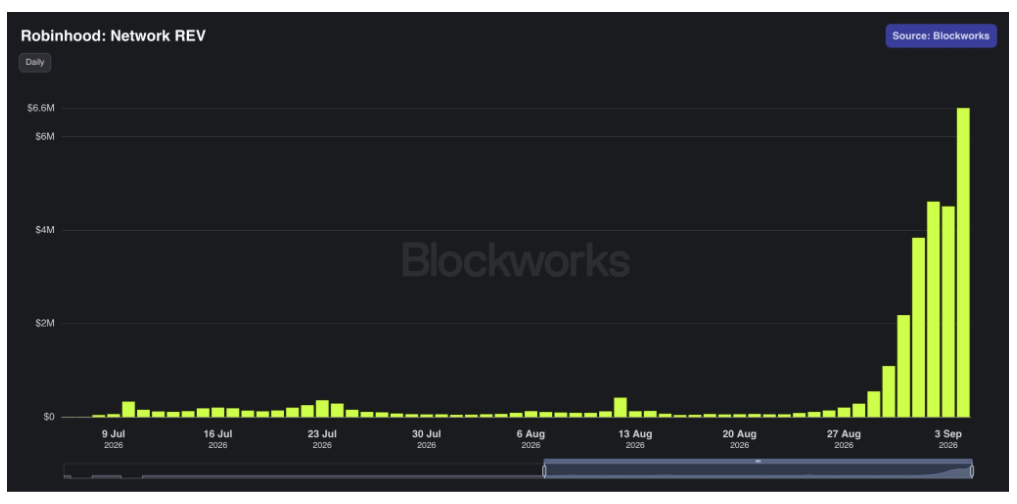Click the Daily interval button

tap(34, 63)
